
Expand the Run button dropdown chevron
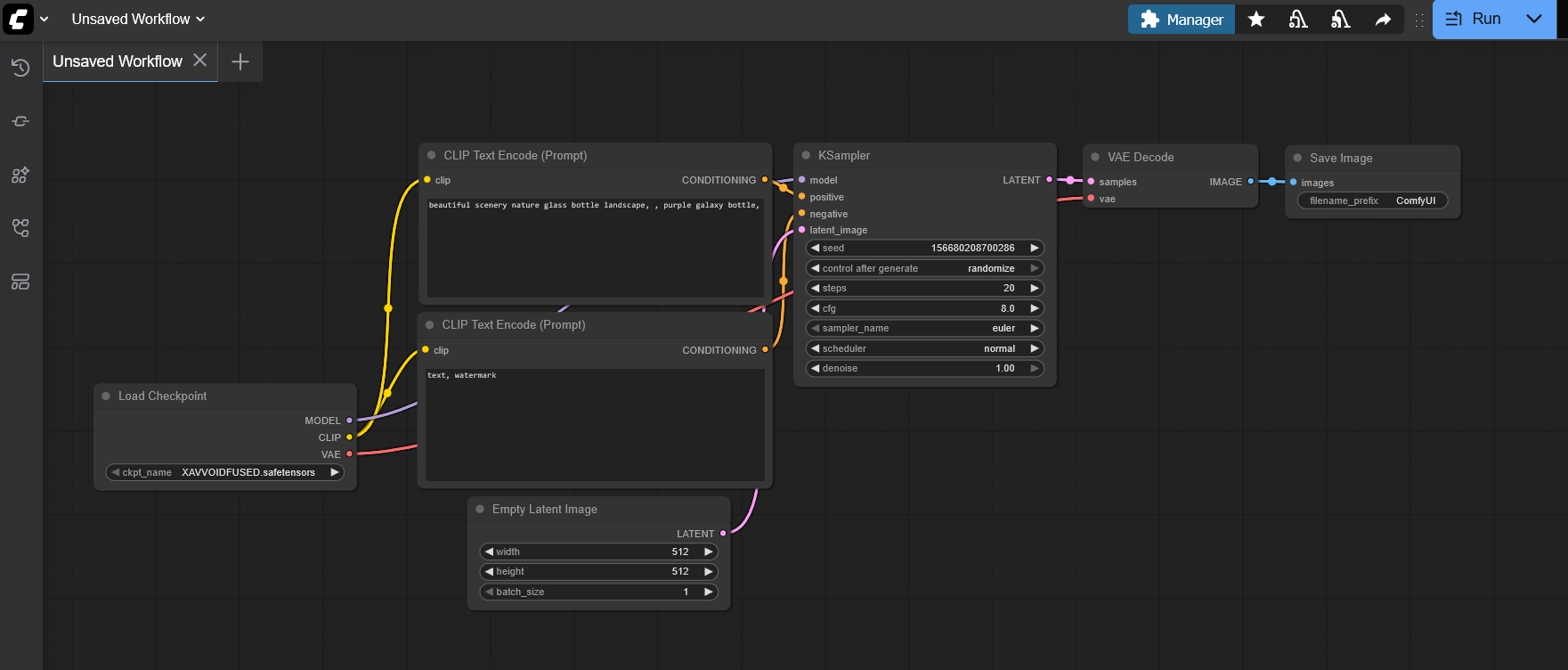(x=1534, y=19)
